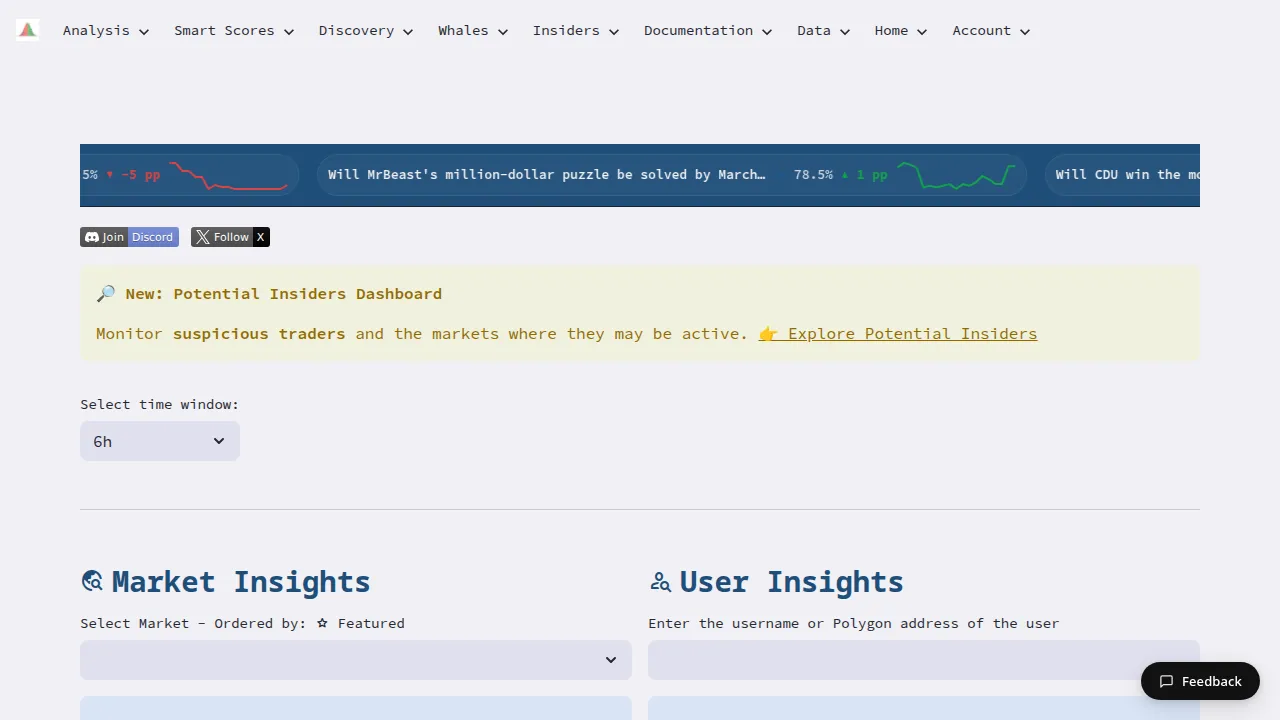Open the MrBeast million-dollar puzzle market ticker
The height and width of the screenshot is (720, 1280).
pyautogui.click(x=547, y=175)
